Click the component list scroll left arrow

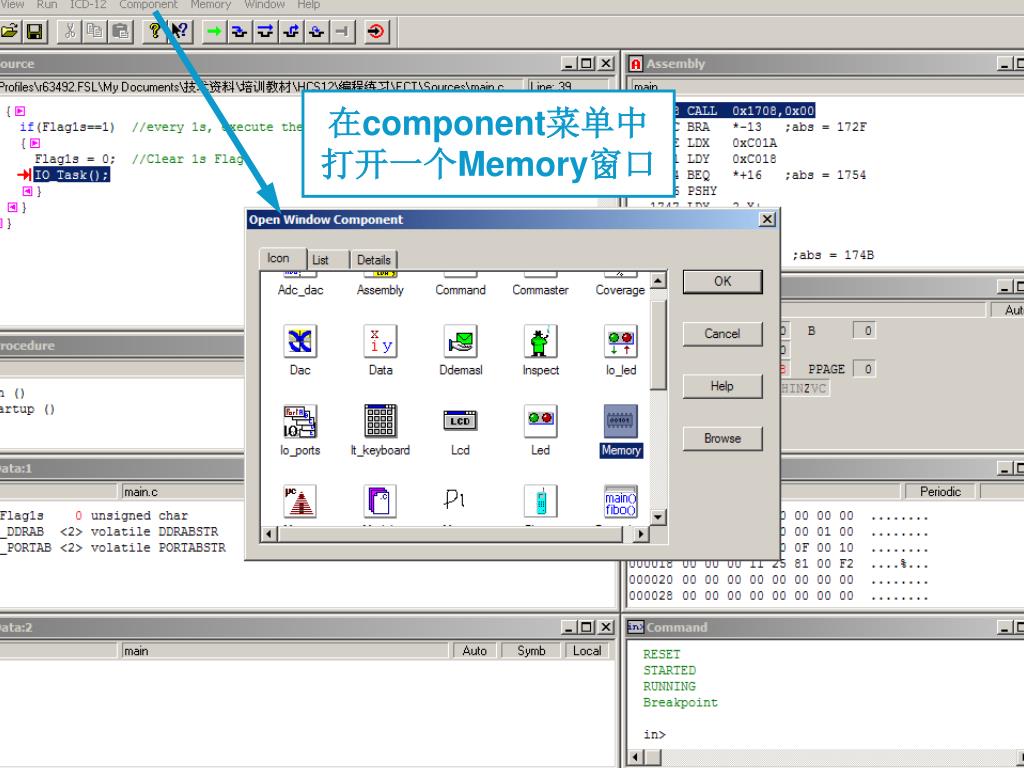[x=269, y=534]
